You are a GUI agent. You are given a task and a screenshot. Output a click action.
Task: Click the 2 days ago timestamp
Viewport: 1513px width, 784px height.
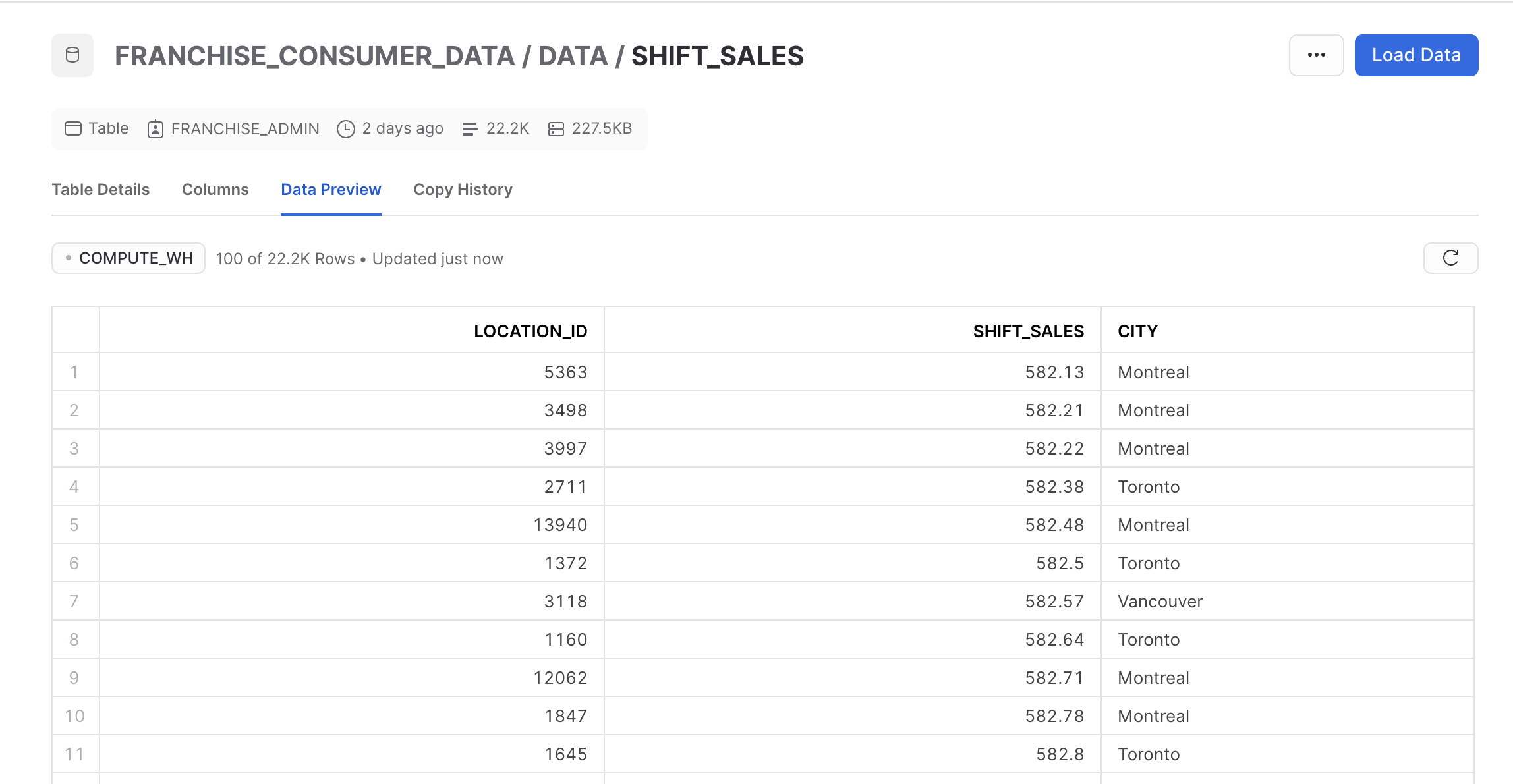403,128
